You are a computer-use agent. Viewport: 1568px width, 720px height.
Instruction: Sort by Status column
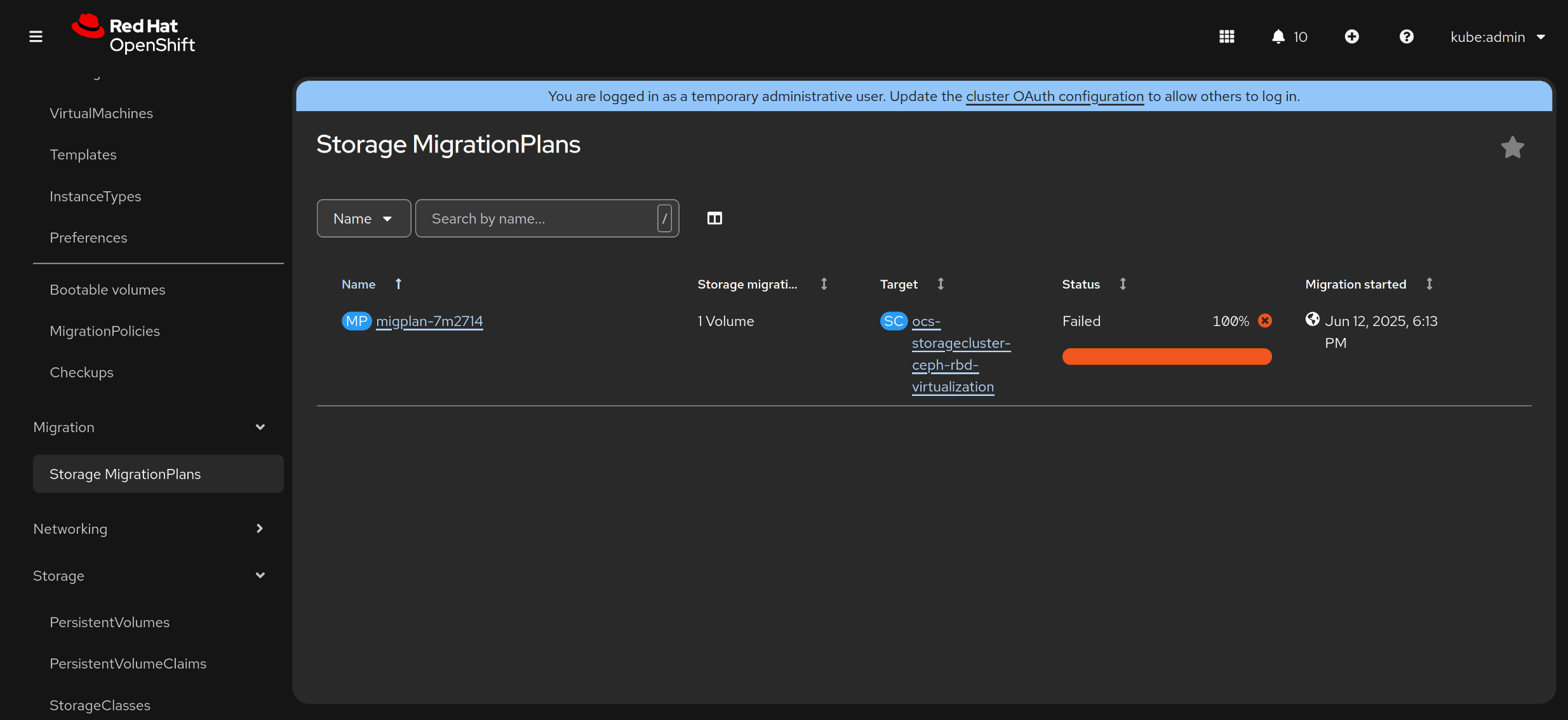[x=1081, y=284]
